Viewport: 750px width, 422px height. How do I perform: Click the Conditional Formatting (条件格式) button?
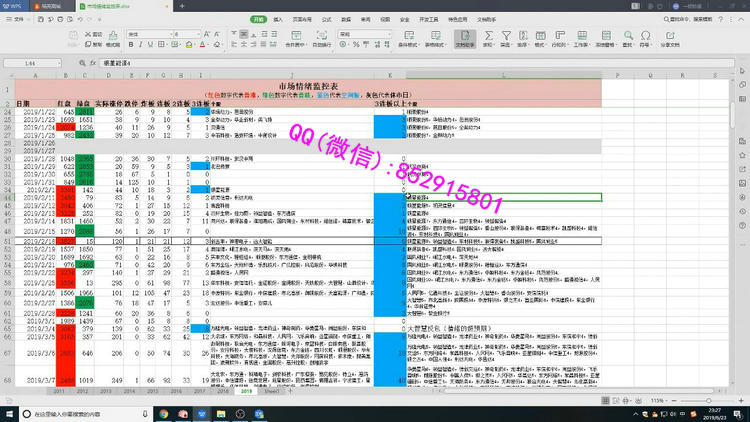tap(408, 35)
